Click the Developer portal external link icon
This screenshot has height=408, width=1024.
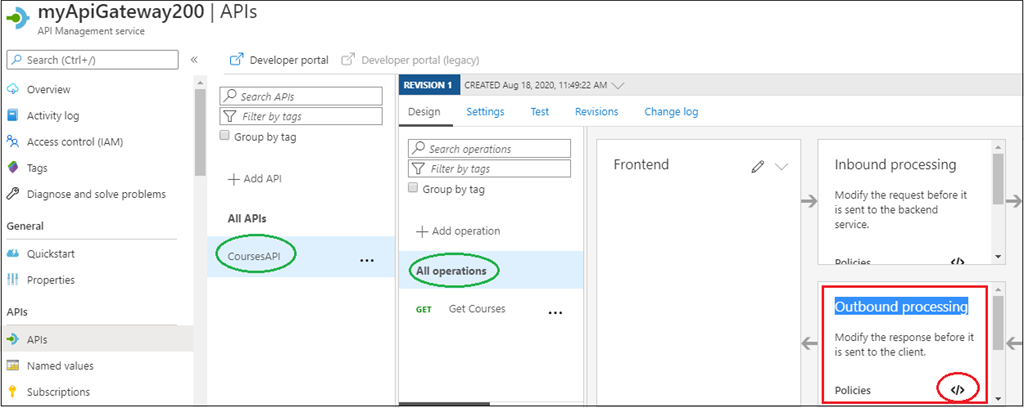tap(237, 60)
